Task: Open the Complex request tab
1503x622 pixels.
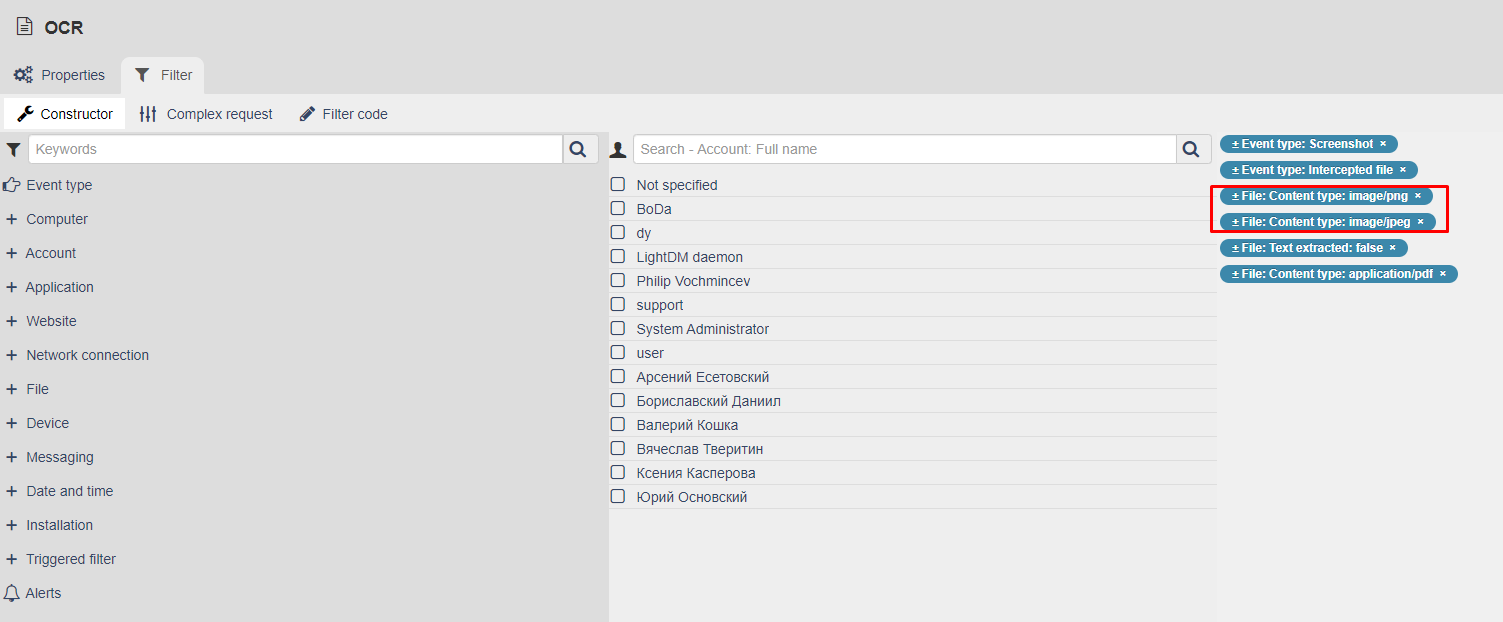Action: tap(207, 114)
